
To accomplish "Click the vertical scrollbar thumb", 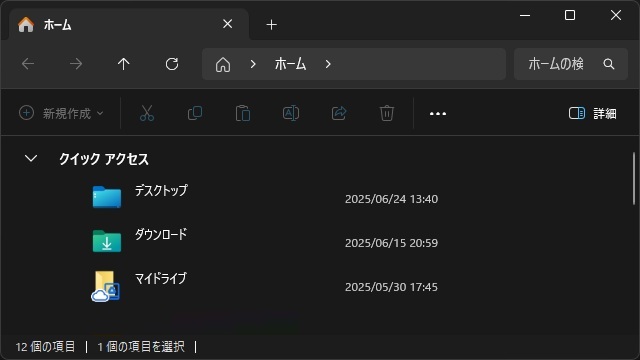I will (x=633, y=179).
